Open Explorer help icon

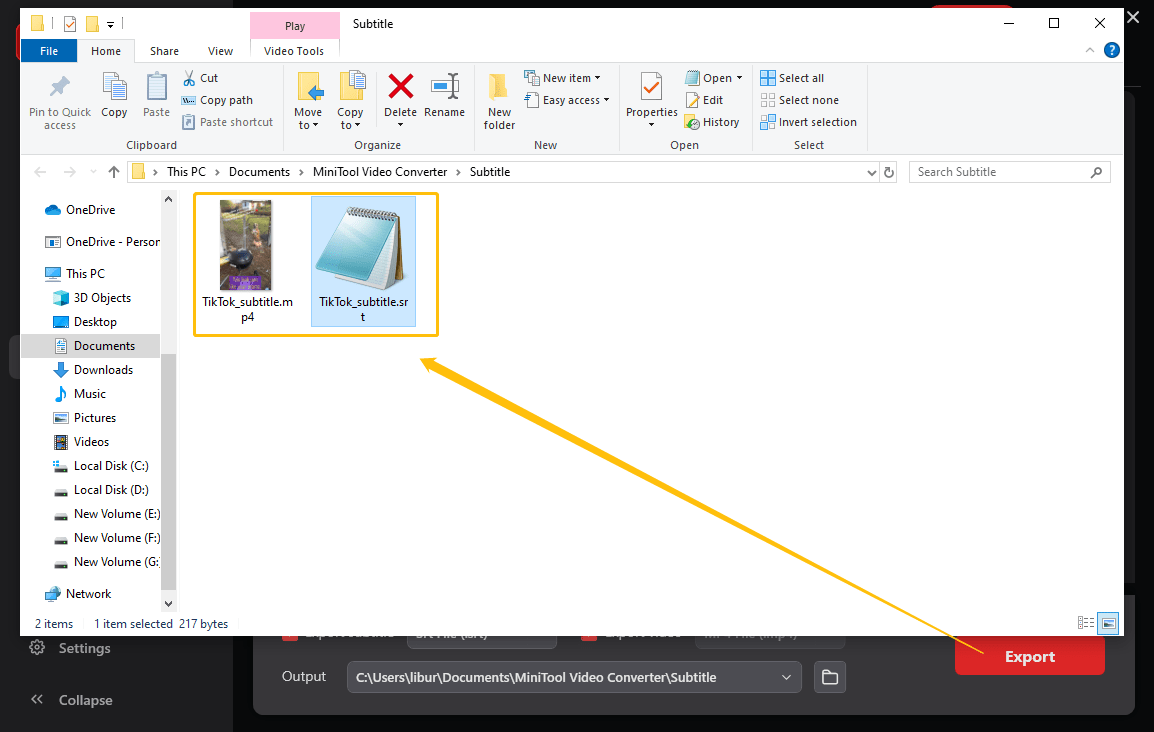(x=1112, y=50)
